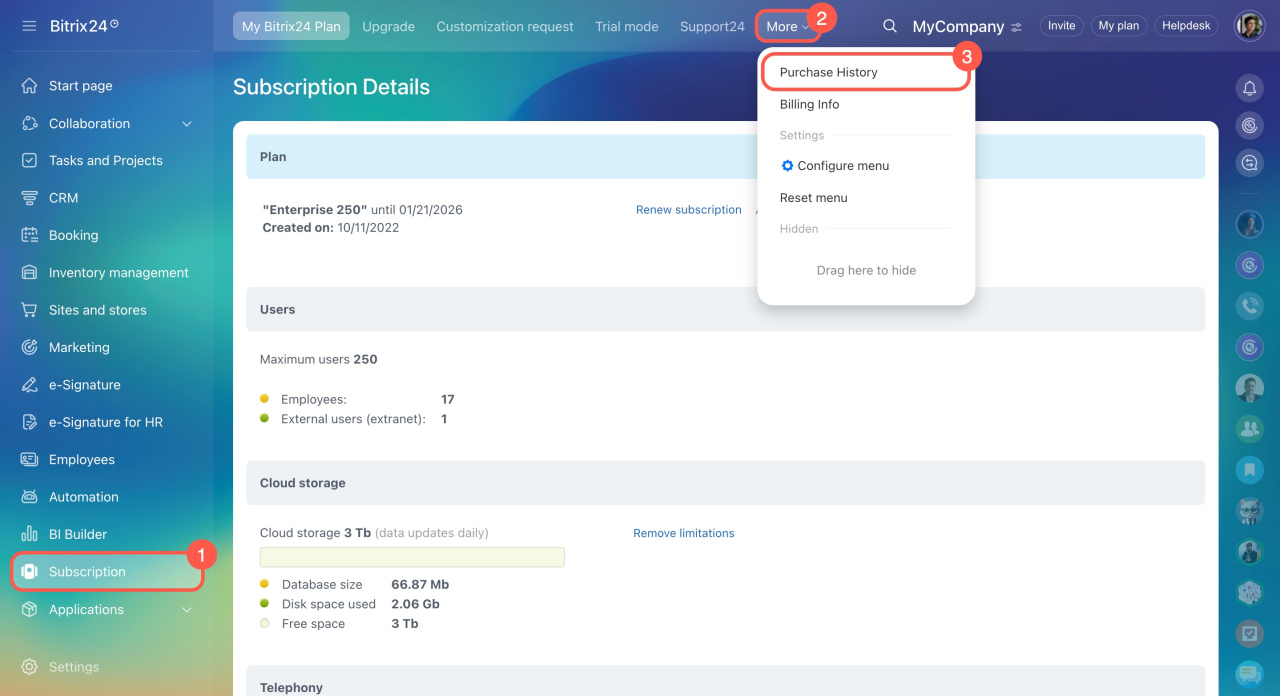1280x696 pixels.
Task: Click the cloud storage usage bar
Action: click(412, 557)
